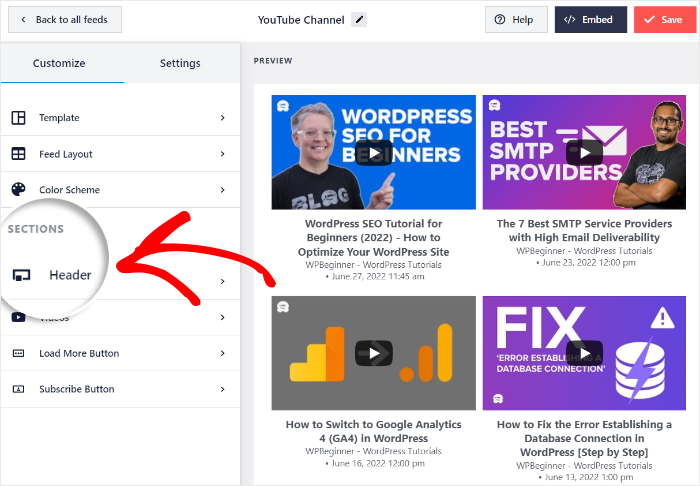Open the Subscribe Button label

coord(77,389)
